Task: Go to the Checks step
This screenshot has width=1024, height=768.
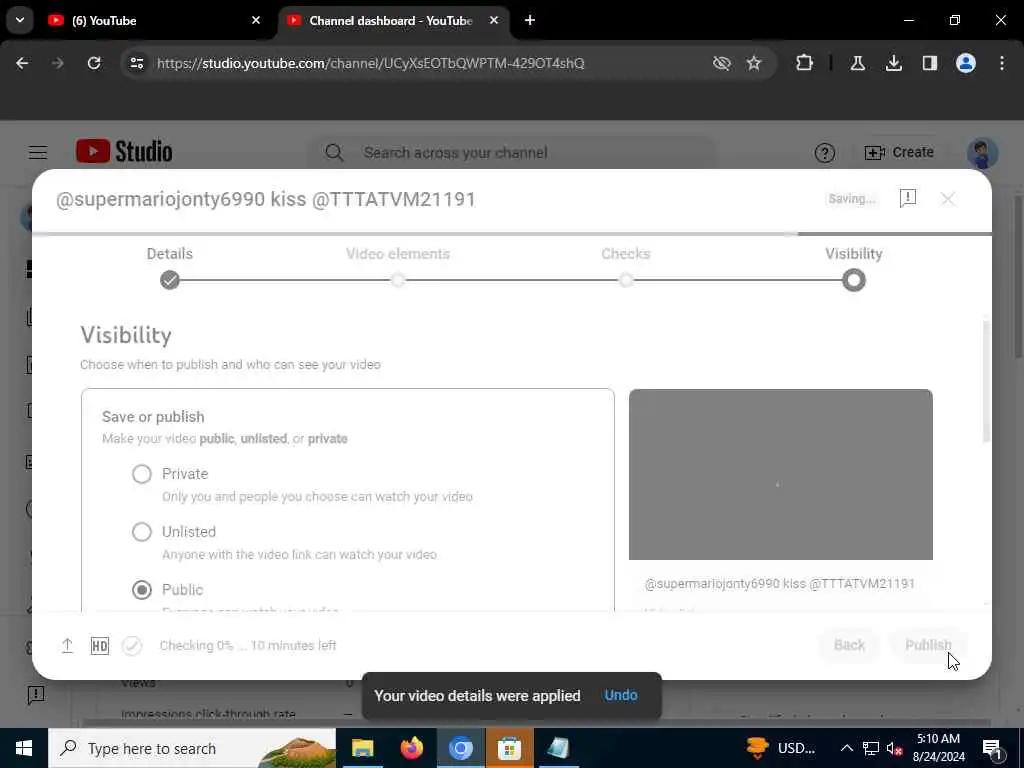Action: point(626,267)
